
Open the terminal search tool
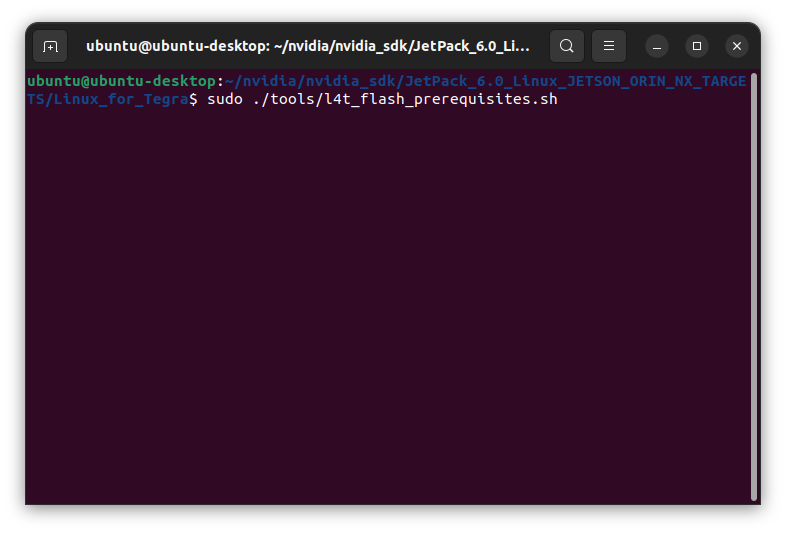pos(567,46)
